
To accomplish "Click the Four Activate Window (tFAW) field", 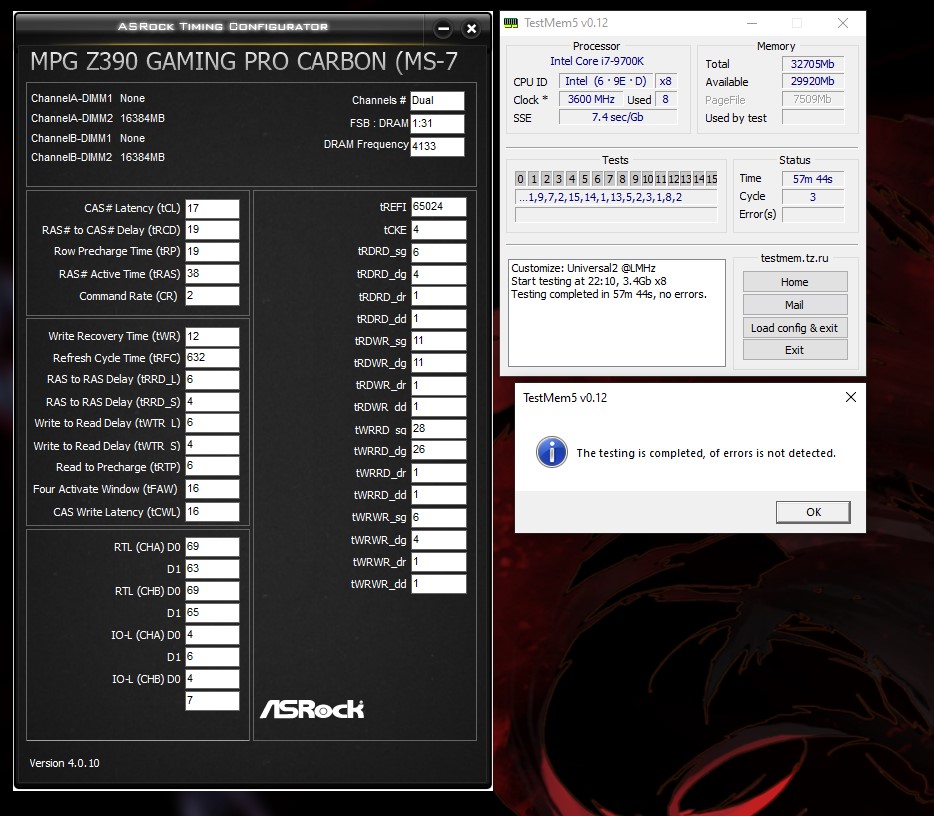I will [212, 489].
